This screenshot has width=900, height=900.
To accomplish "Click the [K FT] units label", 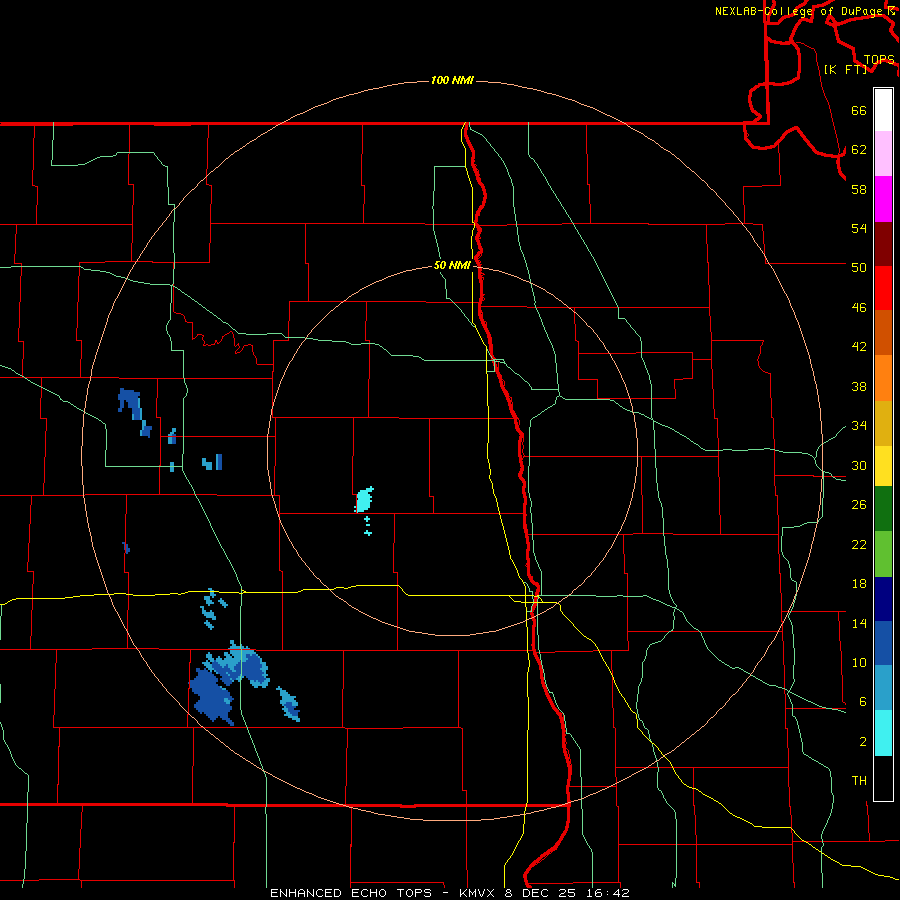I will tap(845, 69).
